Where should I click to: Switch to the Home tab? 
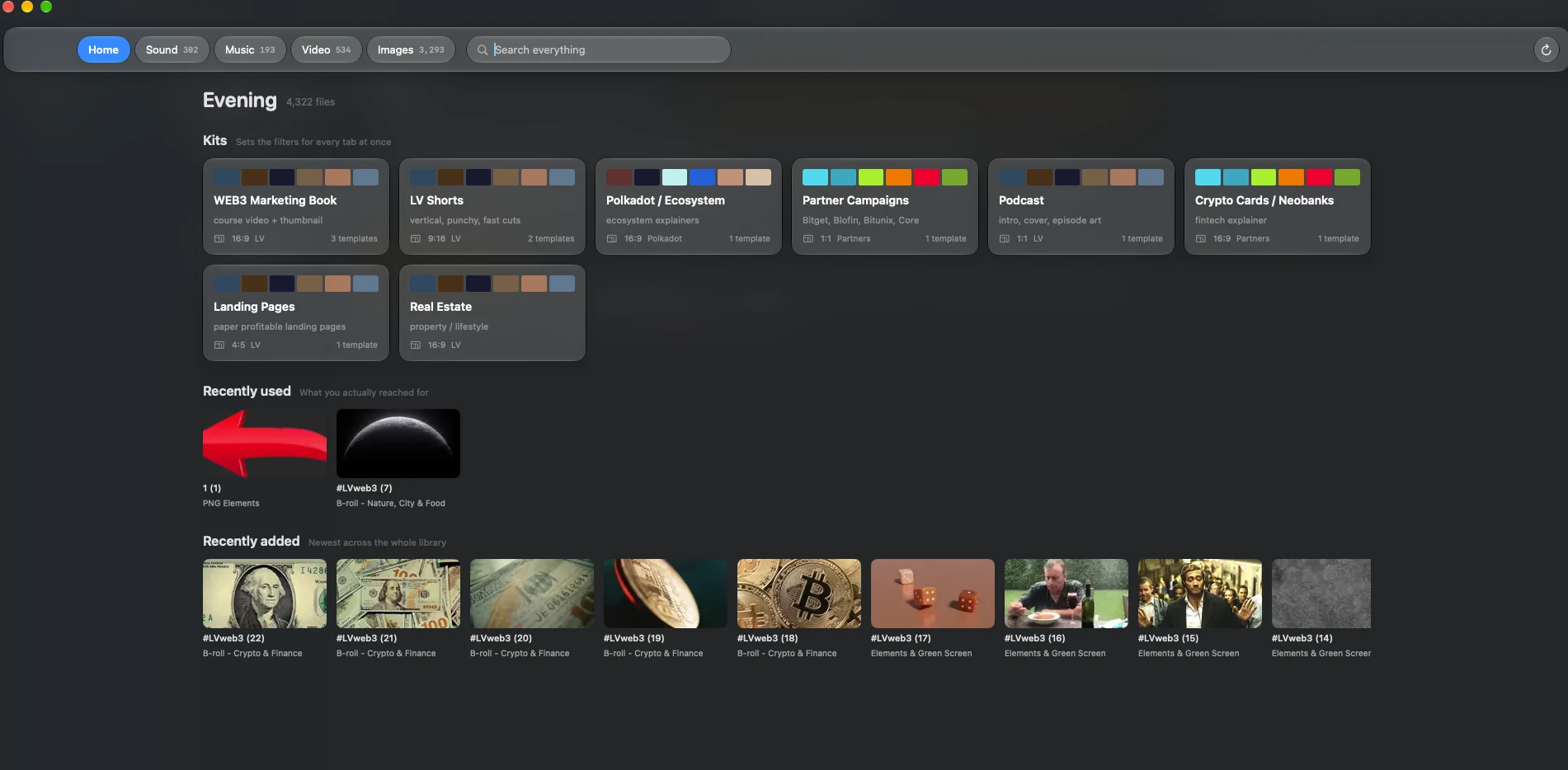(x=104, y=49)
